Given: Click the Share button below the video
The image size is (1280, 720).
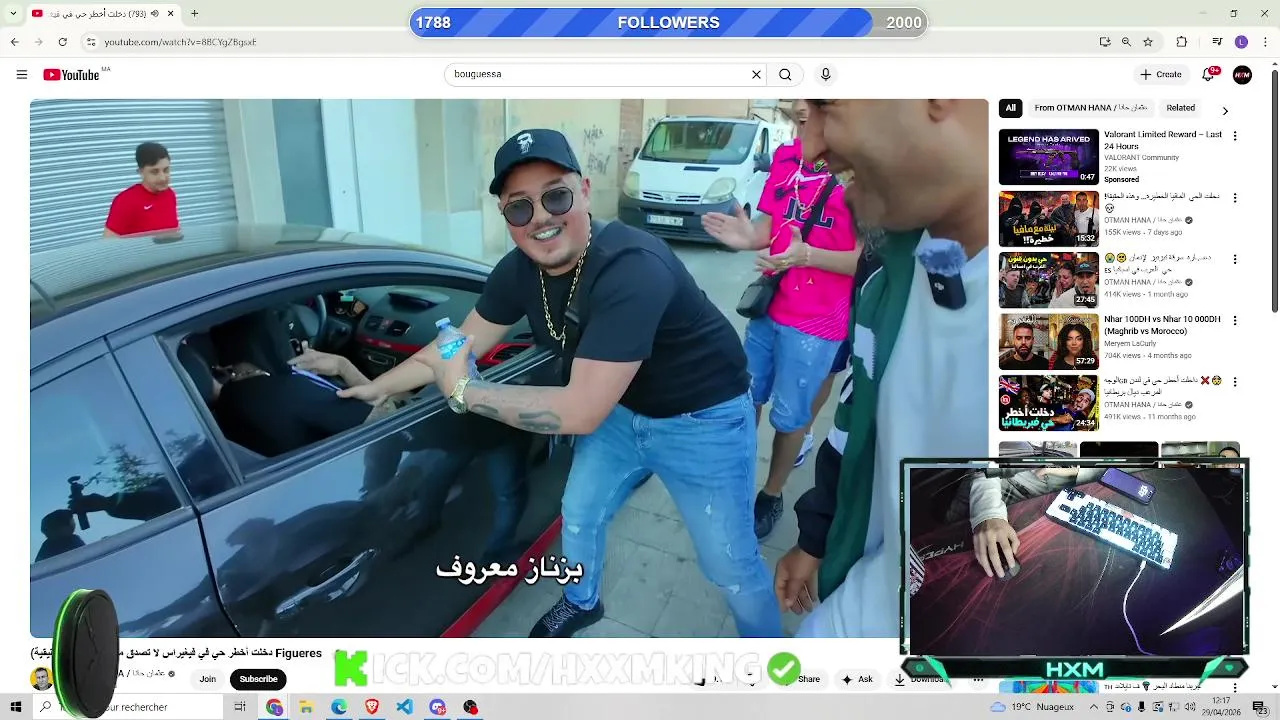Looking at the screenshot, I should (x=809, y=679).
